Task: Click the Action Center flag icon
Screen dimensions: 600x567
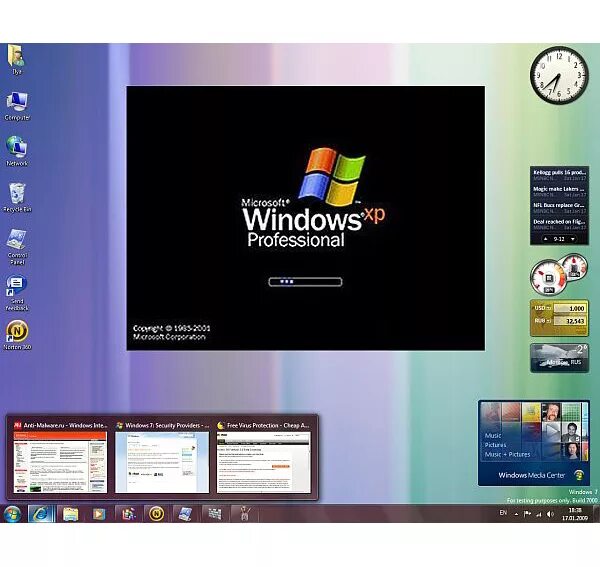Action: [527, 514]
